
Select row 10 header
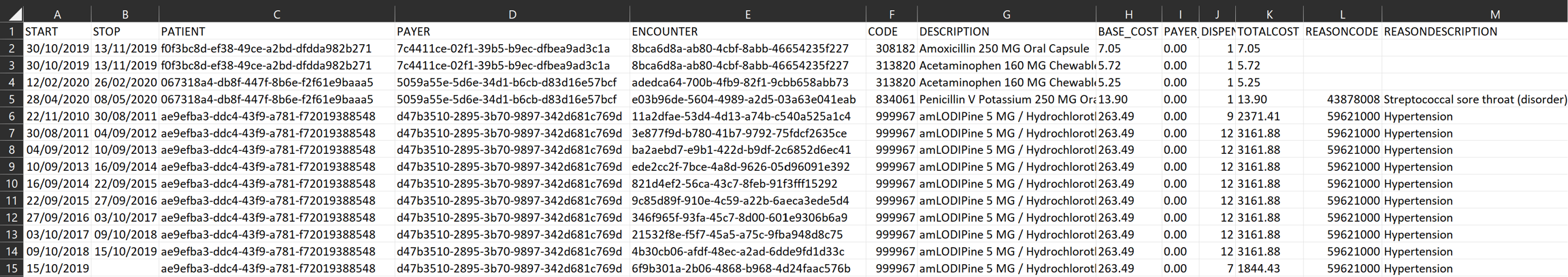(12, 184)
